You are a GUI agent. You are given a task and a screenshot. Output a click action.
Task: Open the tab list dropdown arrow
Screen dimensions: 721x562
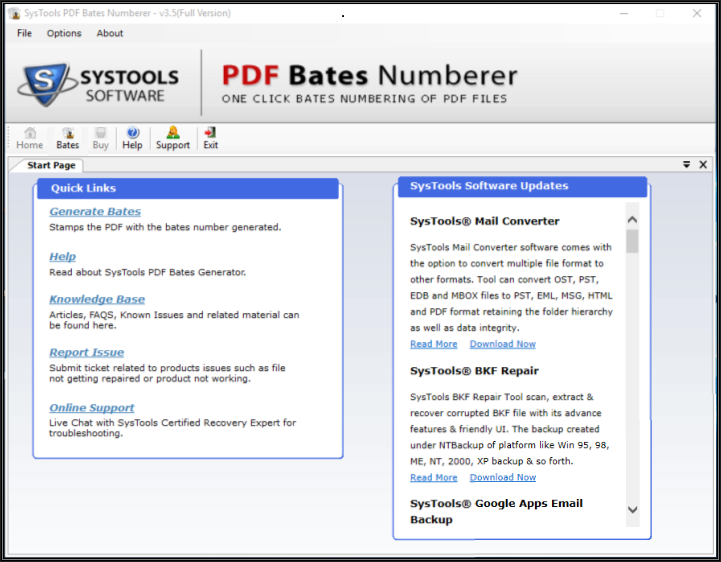tap(687, 165)
